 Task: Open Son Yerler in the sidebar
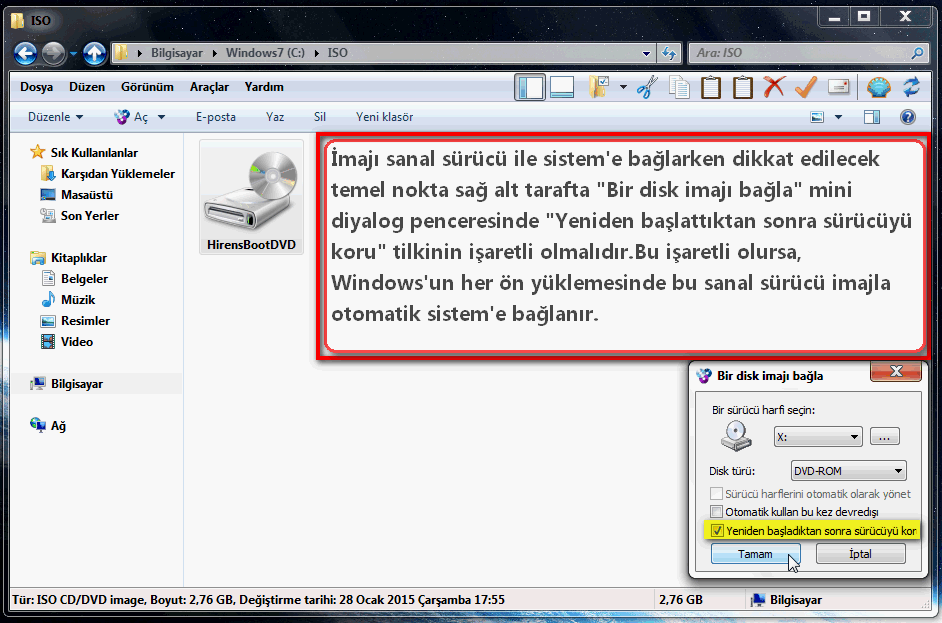click(90, 216)
